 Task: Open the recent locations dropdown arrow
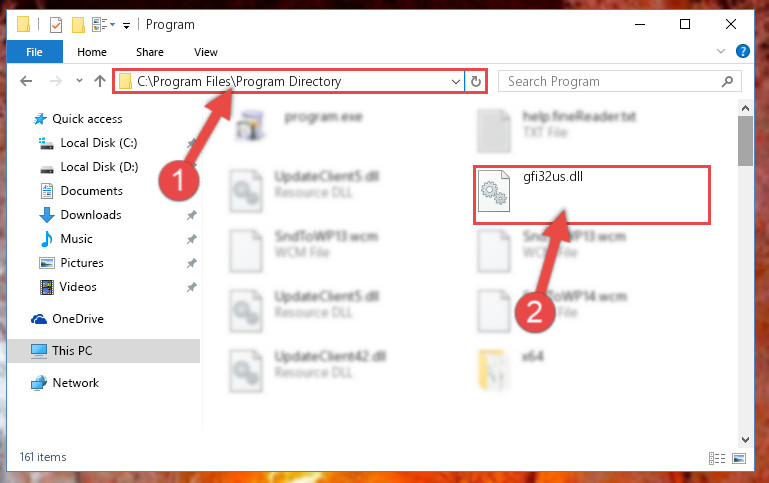79,81
